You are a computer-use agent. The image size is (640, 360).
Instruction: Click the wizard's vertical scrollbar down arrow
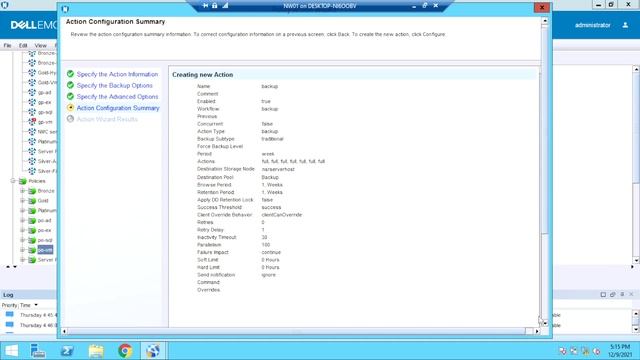pyautogui.click(x=545, y=323)
